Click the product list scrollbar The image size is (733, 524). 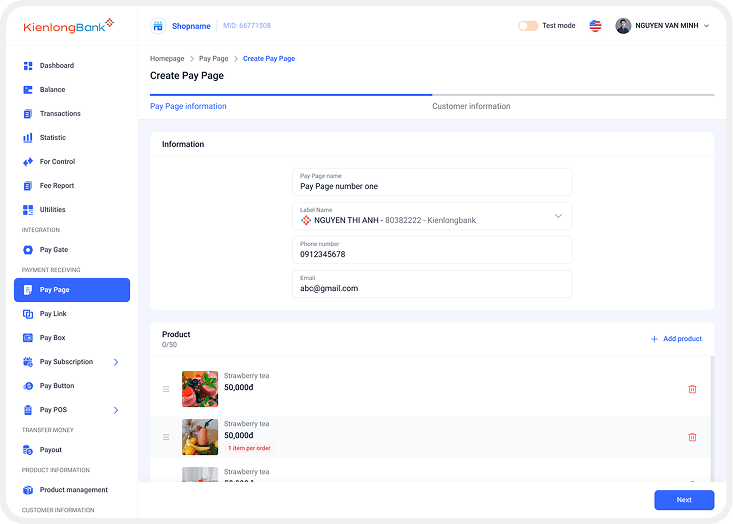(x=712, y=418)
